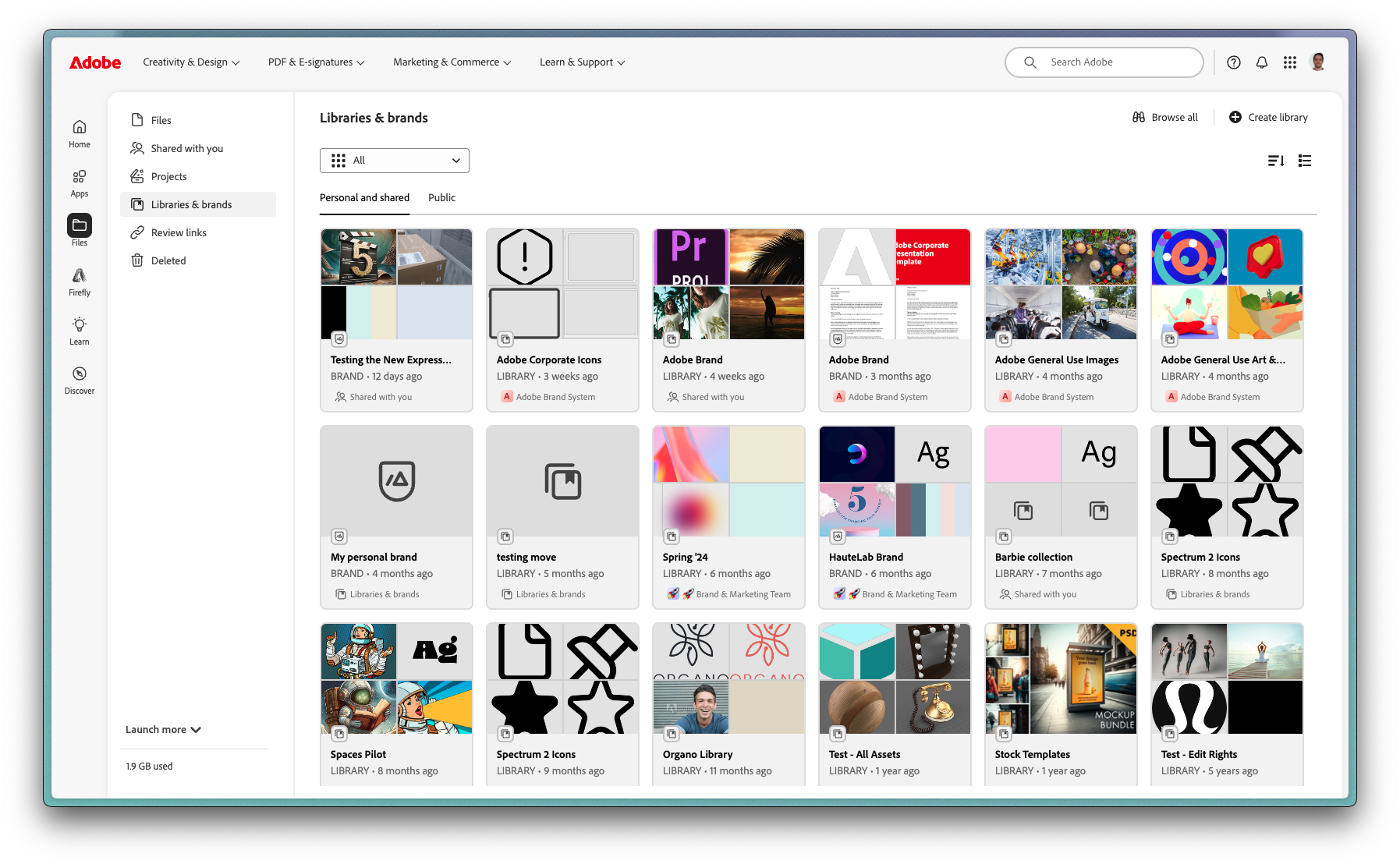Click the Adobe General Use Art title
The height and width of the screenshot is (864, 1400).
[1223, 359]
